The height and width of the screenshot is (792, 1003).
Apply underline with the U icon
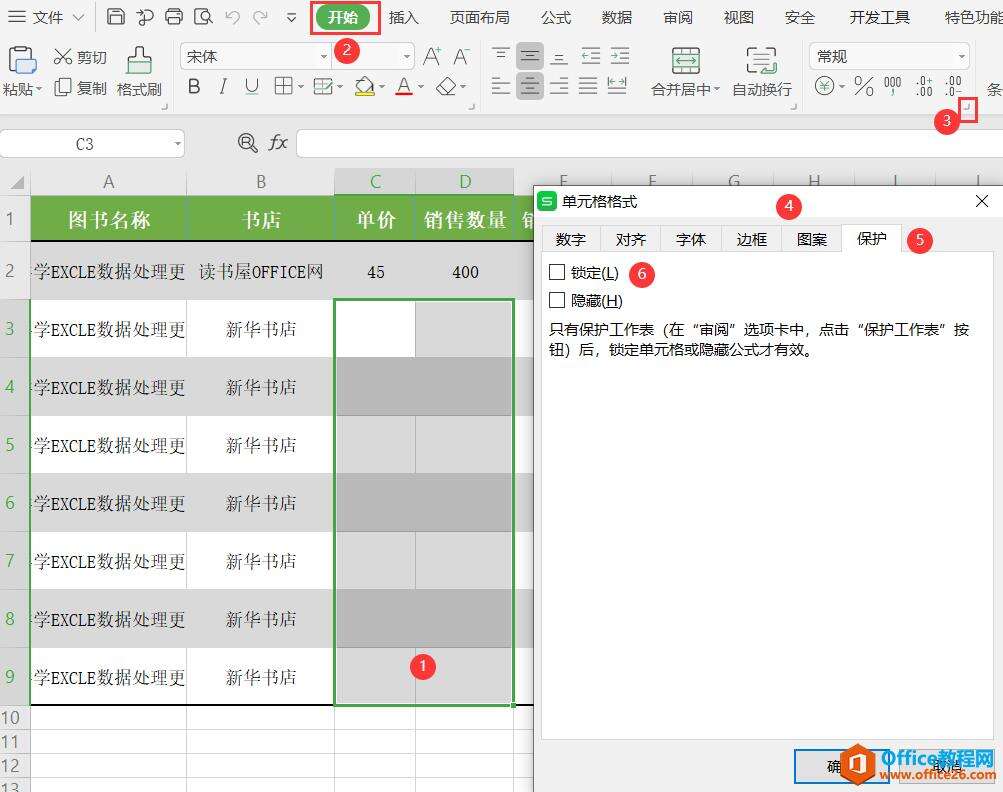click(252, 87)
